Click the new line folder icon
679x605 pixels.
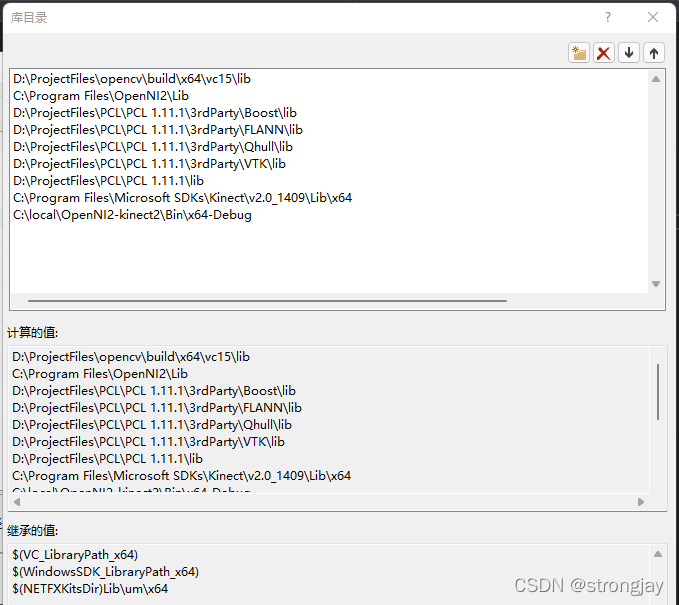(579, 53)
